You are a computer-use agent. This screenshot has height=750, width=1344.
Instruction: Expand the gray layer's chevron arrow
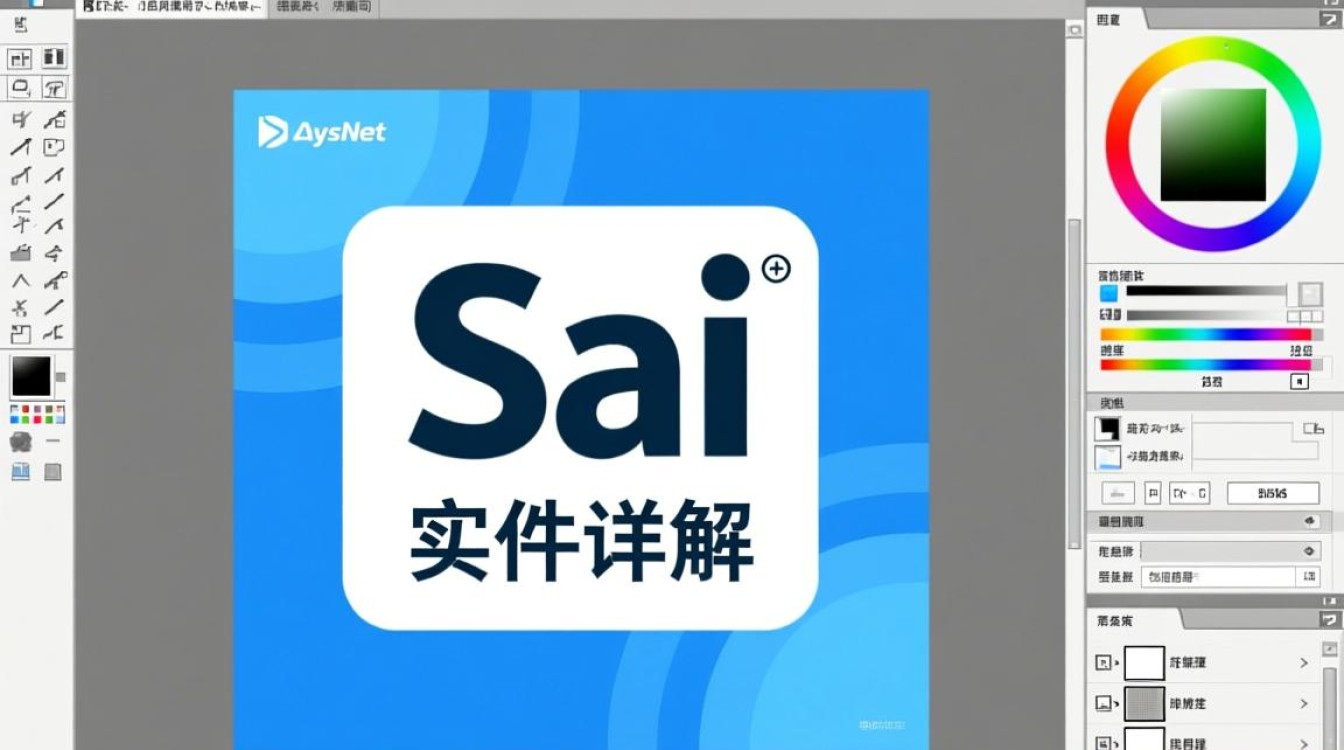click(x=1304, y=704)
